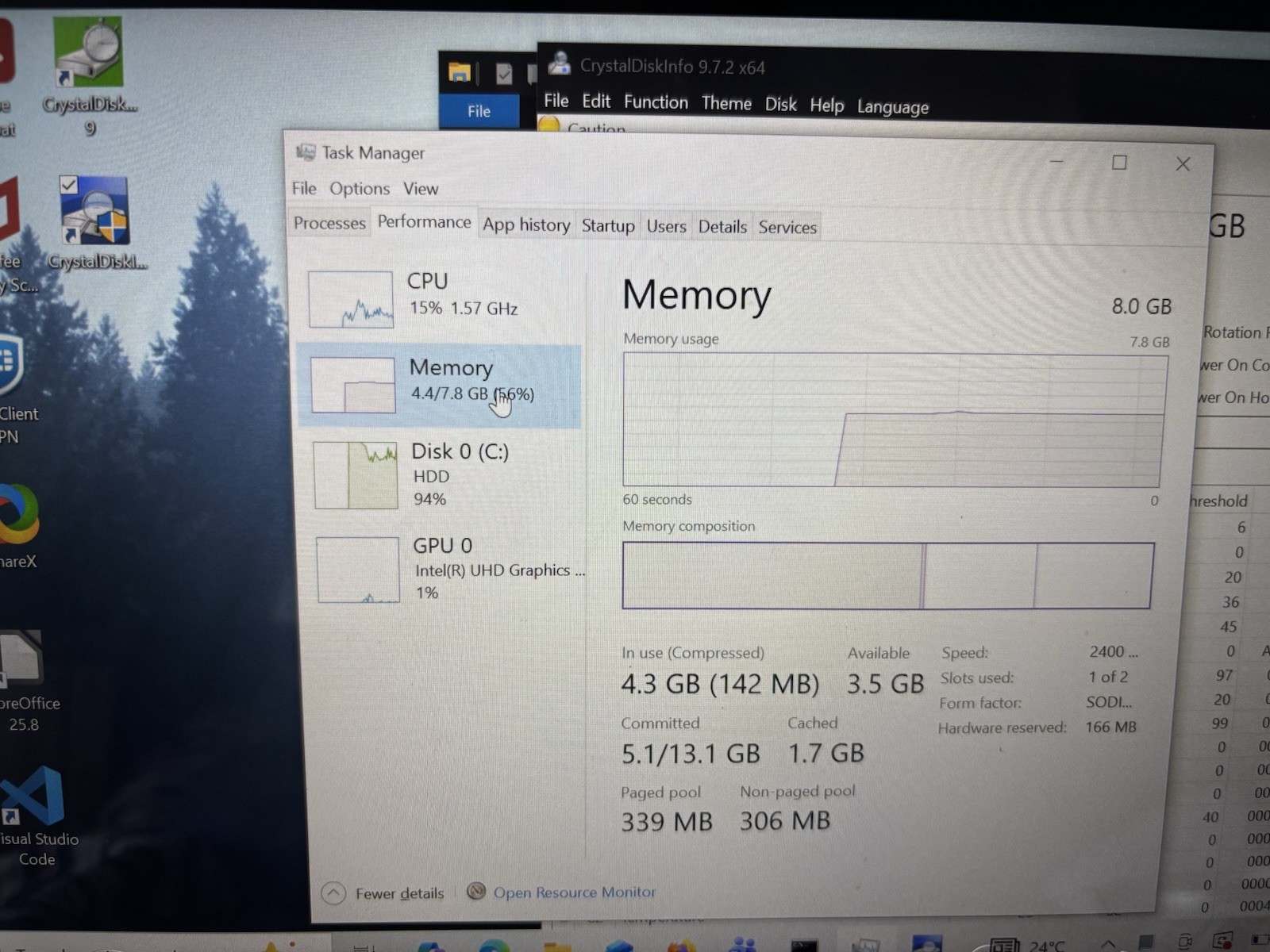Click the standby segment of Memory composition bar
Image resolution: width=1270 pixels, height=952 pixels.
coord(981,576)
